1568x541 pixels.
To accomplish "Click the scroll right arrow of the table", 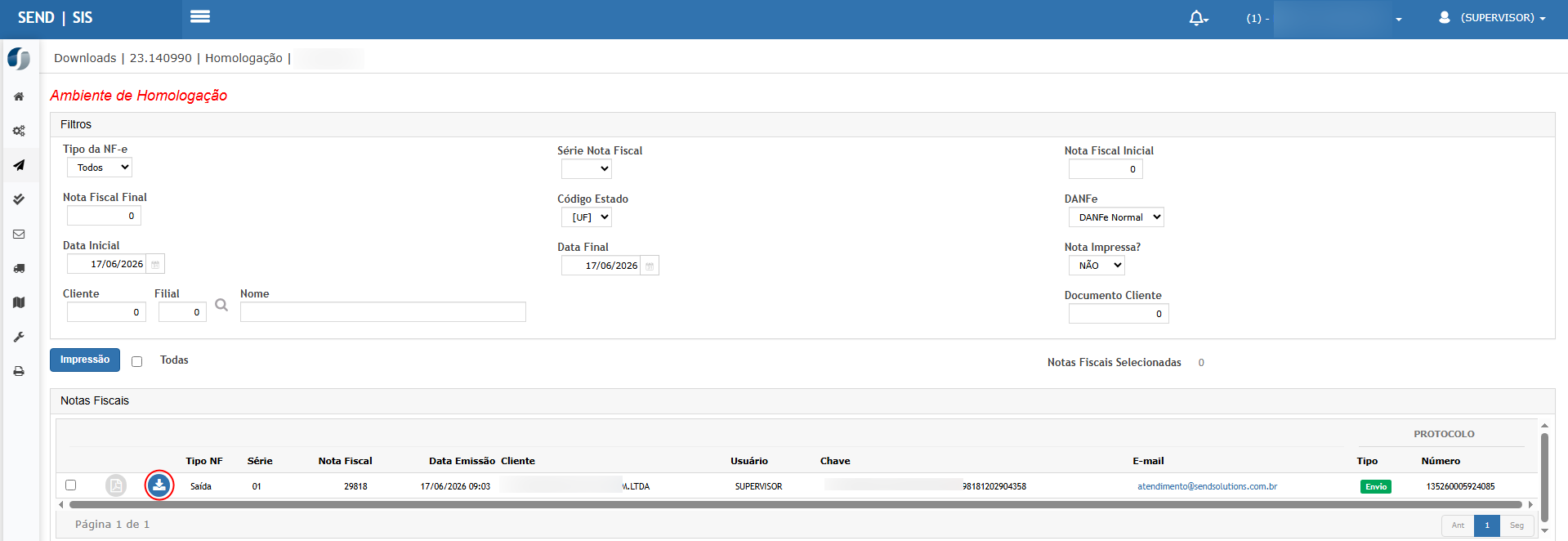I will point(1531,505).
